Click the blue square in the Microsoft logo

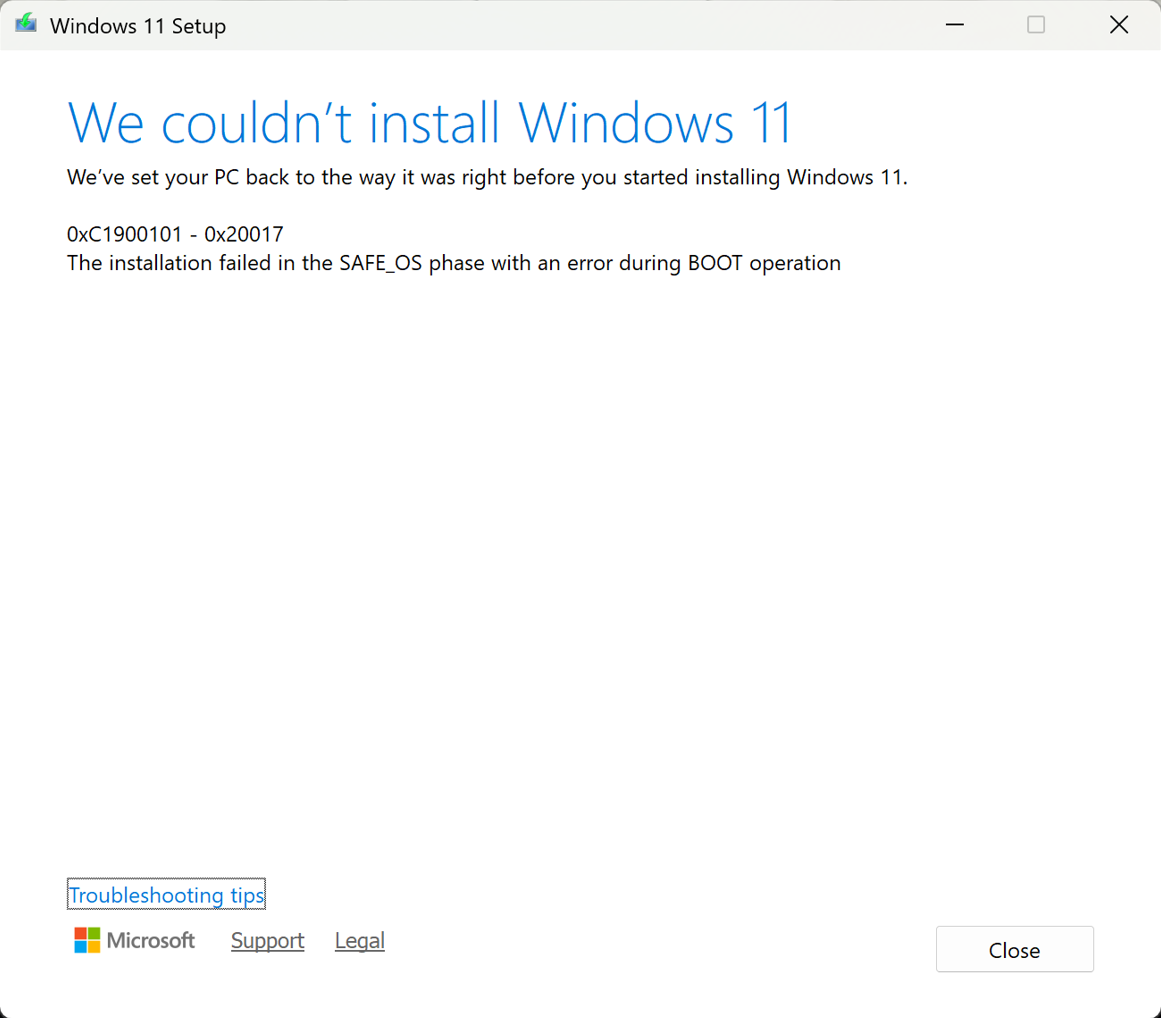point(80,948)
